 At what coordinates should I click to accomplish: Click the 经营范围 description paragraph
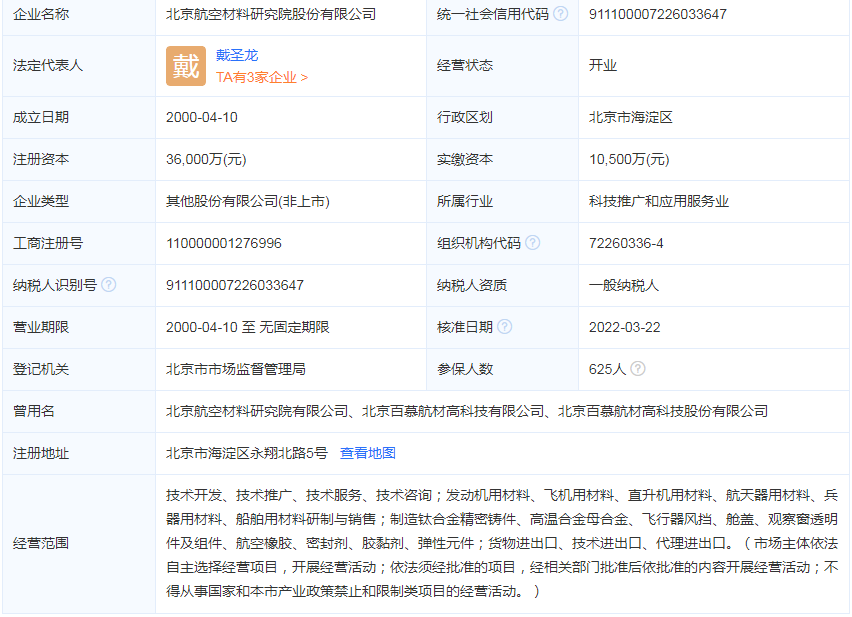tap(502, 543)
